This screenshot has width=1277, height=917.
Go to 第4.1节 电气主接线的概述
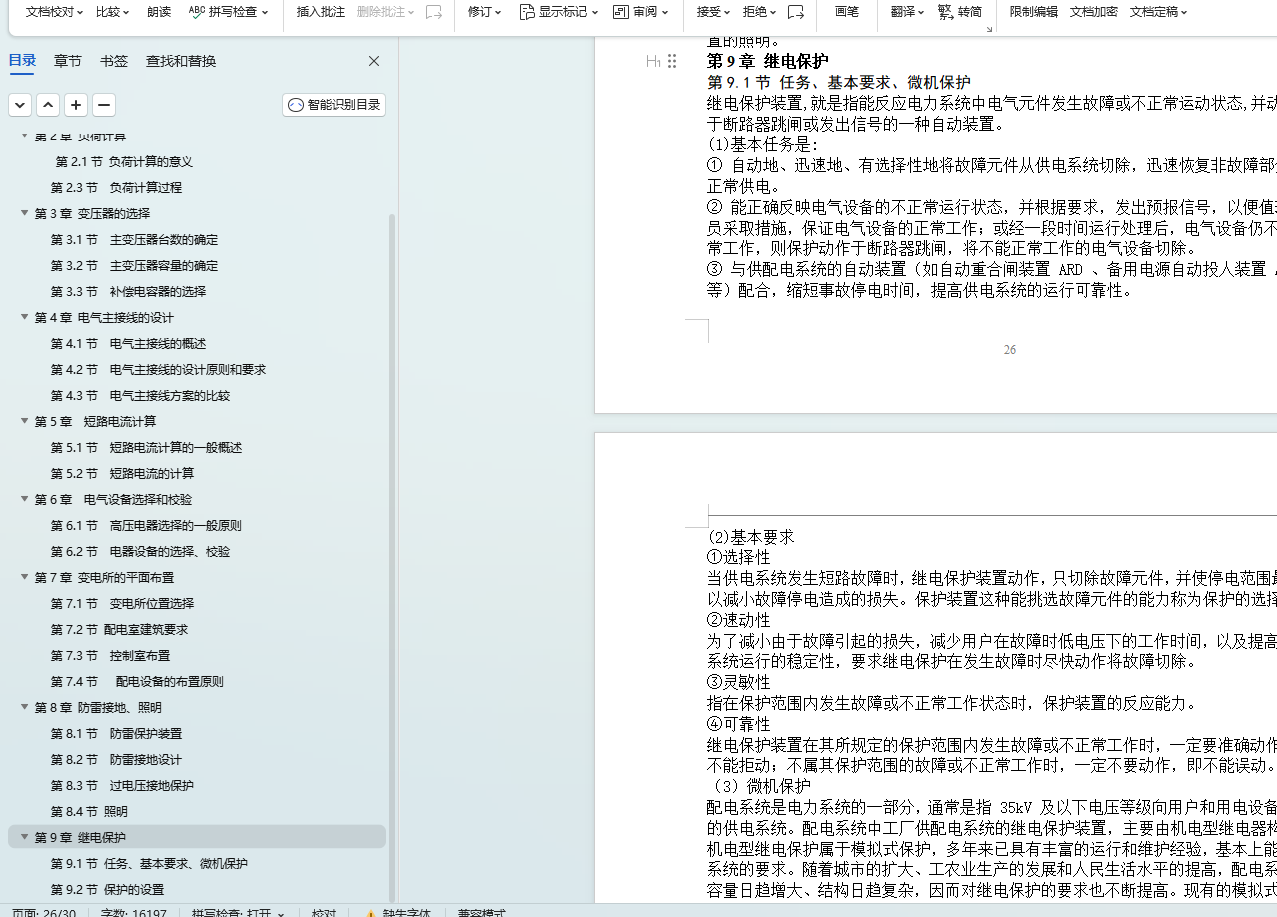(x=128, y=343)
